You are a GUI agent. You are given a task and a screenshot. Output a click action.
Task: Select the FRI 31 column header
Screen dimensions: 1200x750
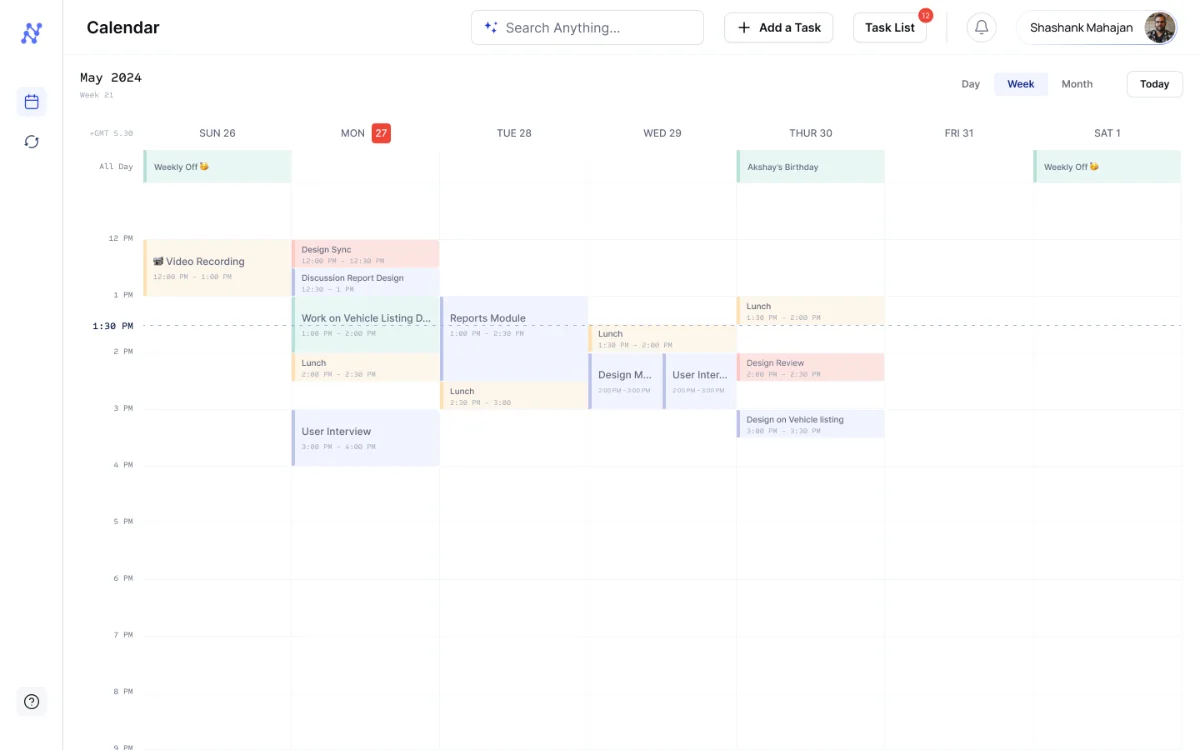point(959,133)
